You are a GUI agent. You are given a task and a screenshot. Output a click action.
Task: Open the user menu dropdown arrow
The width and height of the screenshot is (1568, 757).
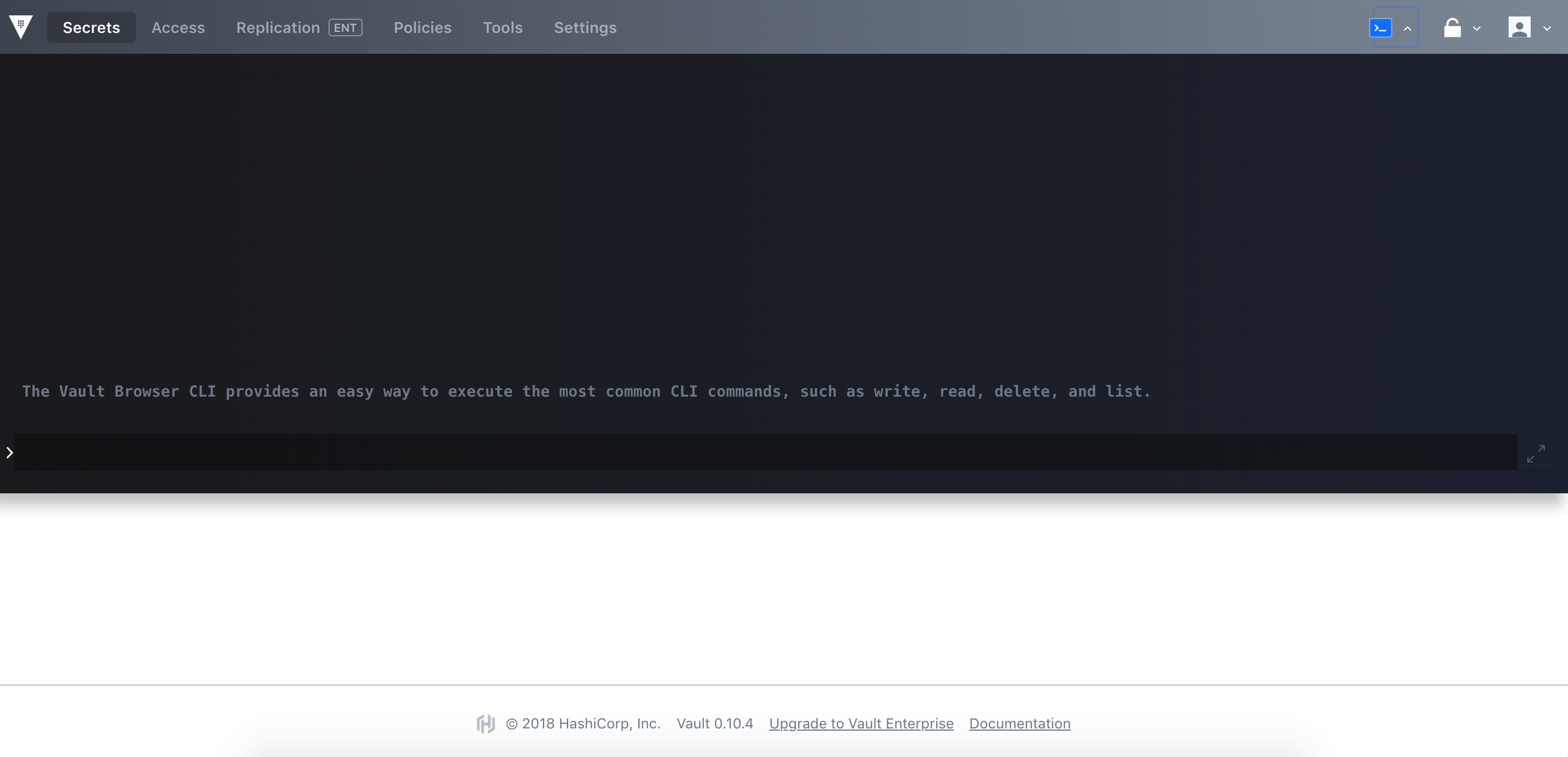pos(1547,28)
